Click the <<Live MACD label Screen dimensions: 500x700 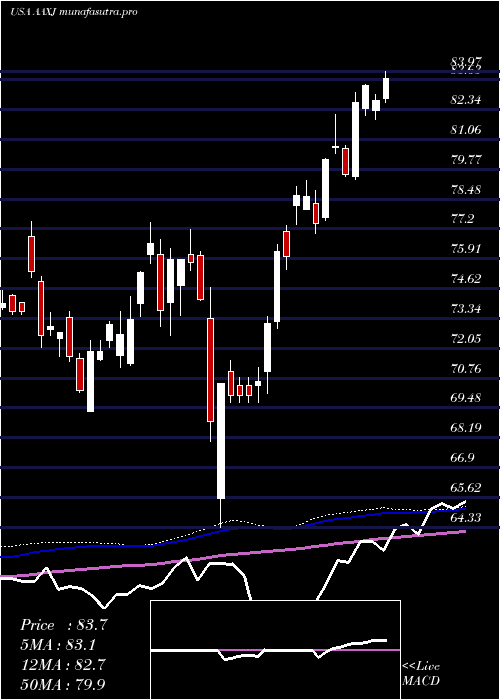click(421, 674)
